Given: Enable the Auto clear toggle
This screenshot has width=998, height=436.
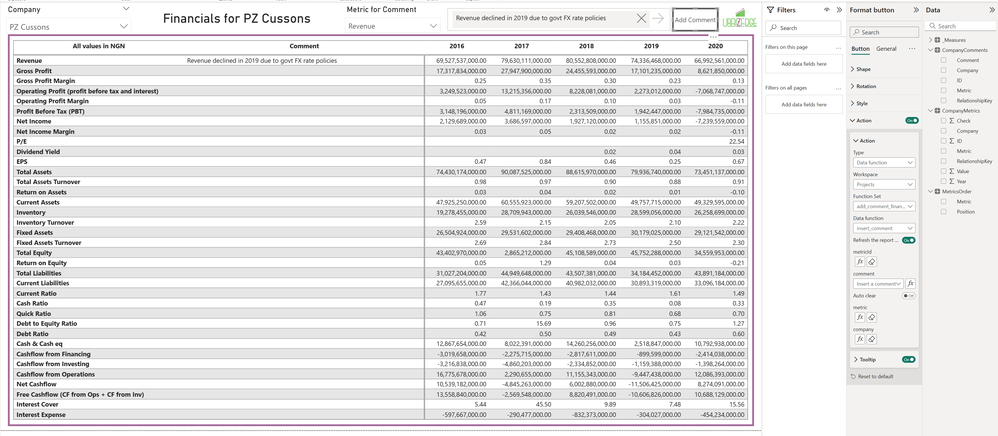Looking at the screenshot, I should coord(909,296).
